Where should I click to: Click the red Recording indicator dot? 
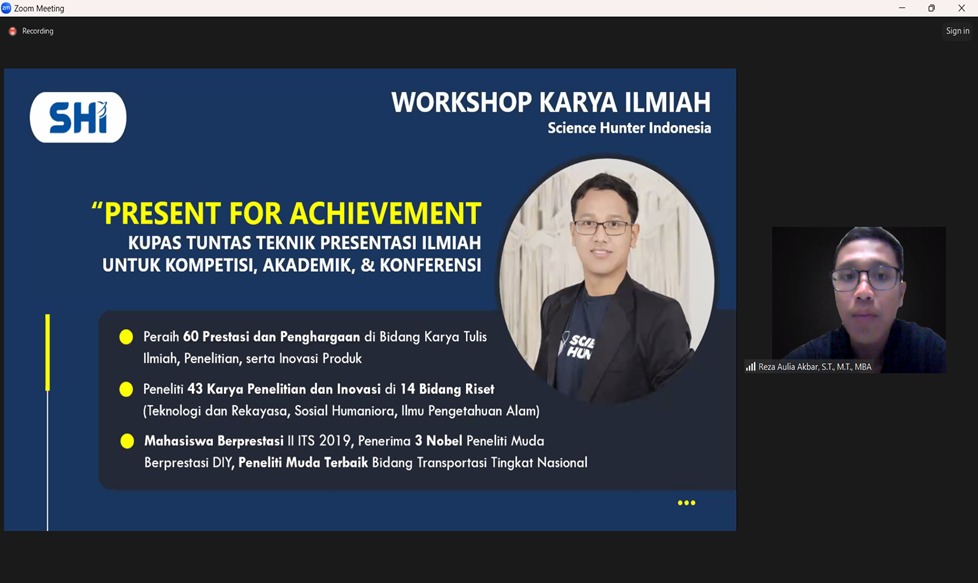(x=13, y=31)
